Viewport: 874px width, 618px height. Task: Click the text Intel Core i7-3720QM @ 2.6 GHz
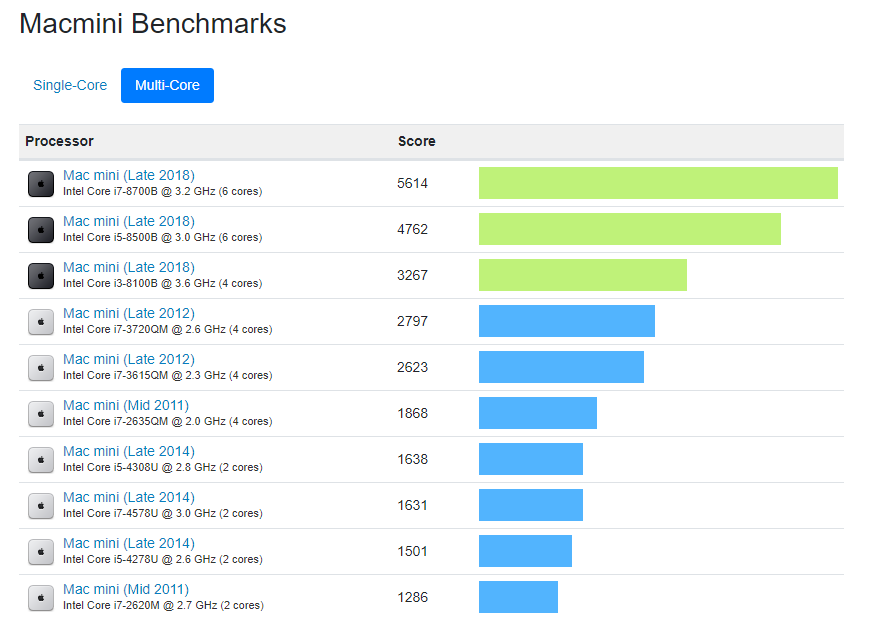click(144, 329)
